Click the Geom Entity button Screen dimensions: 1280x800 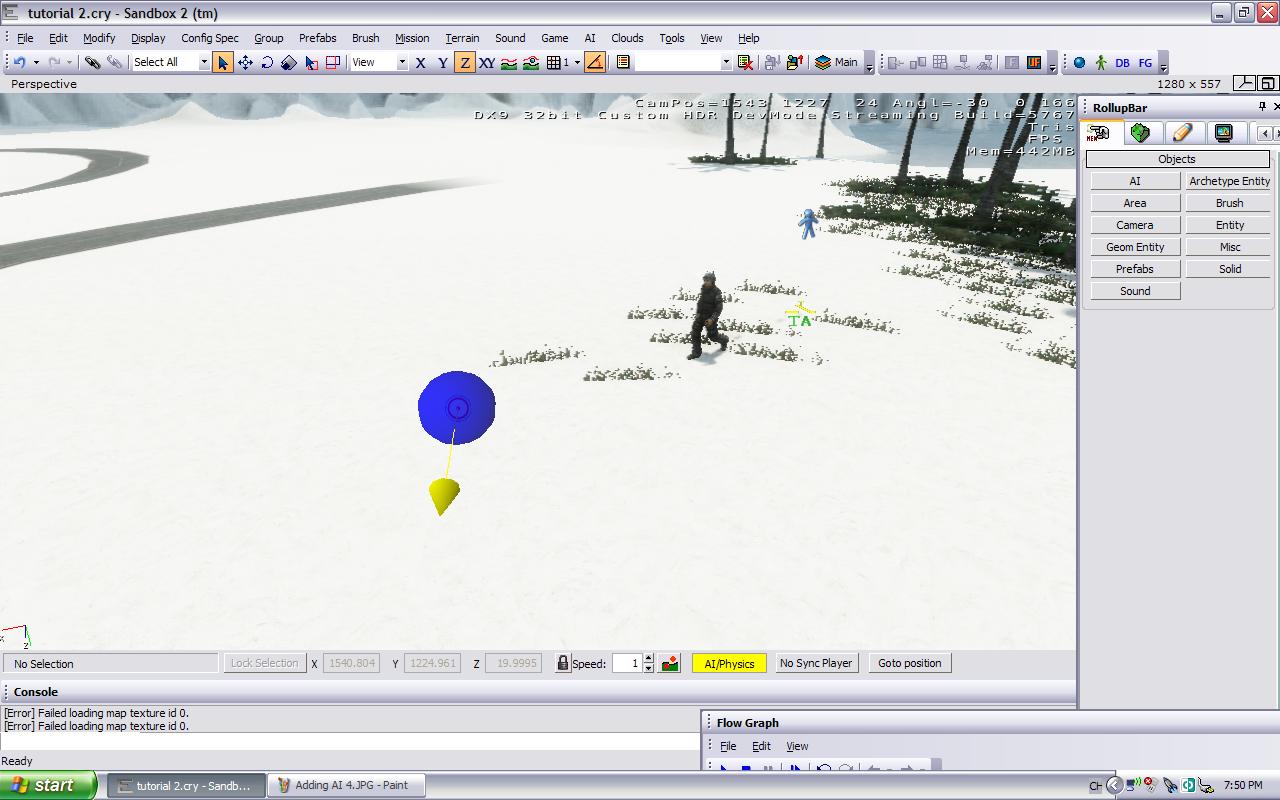coord(1135,247)
